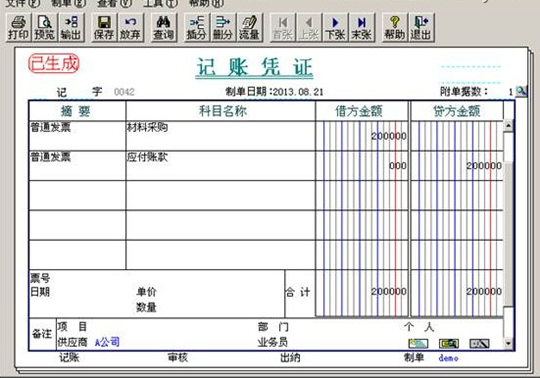Open the 预览 preview toolbar icon
The image size is (540, 378).
pyautogui.click(x=44, y=28)
